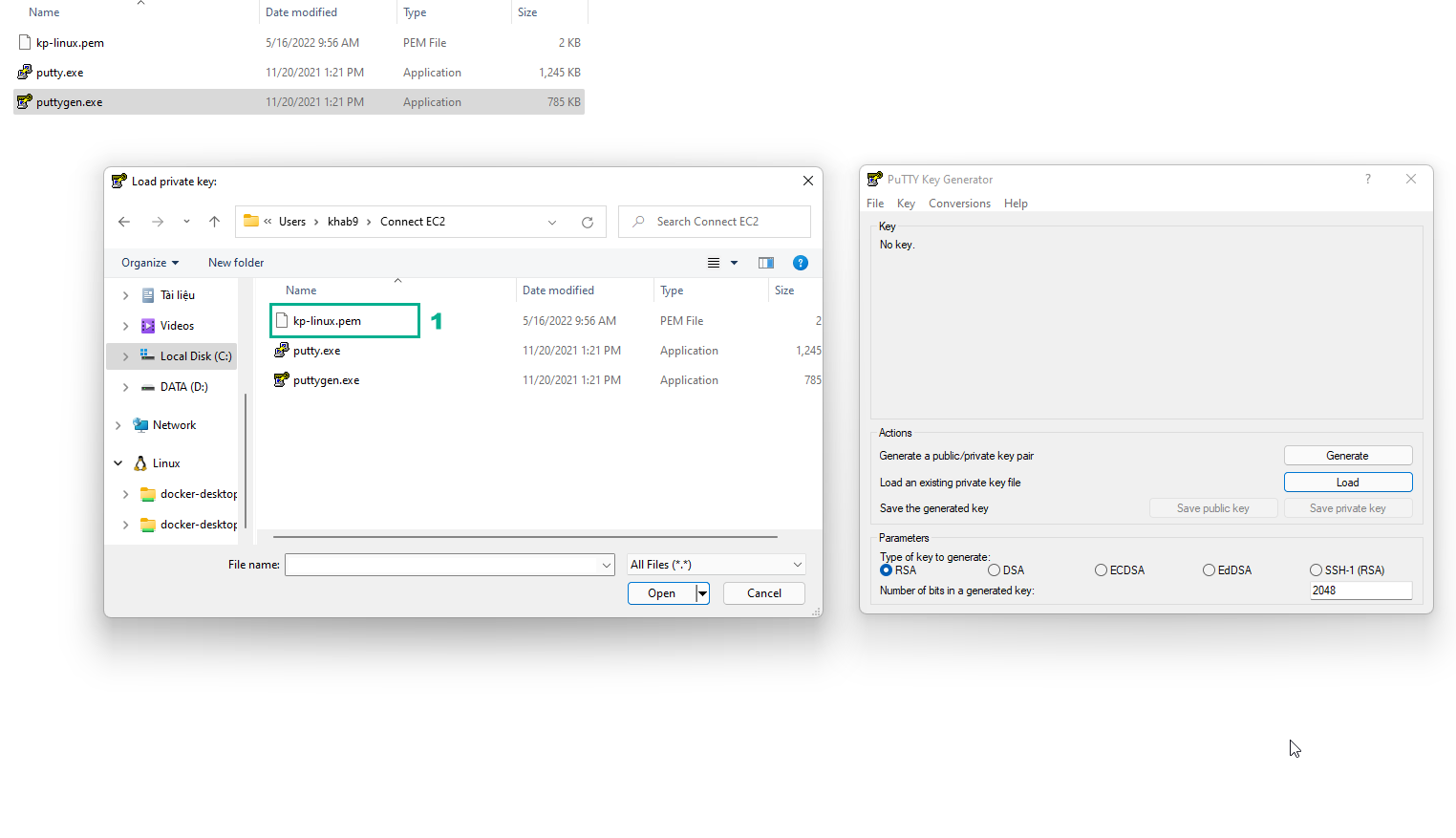The width and height of the screenshot is (1456, 838).
Task: Open recent locations chevron beside Forward arrow
Action: coord(186,222)
